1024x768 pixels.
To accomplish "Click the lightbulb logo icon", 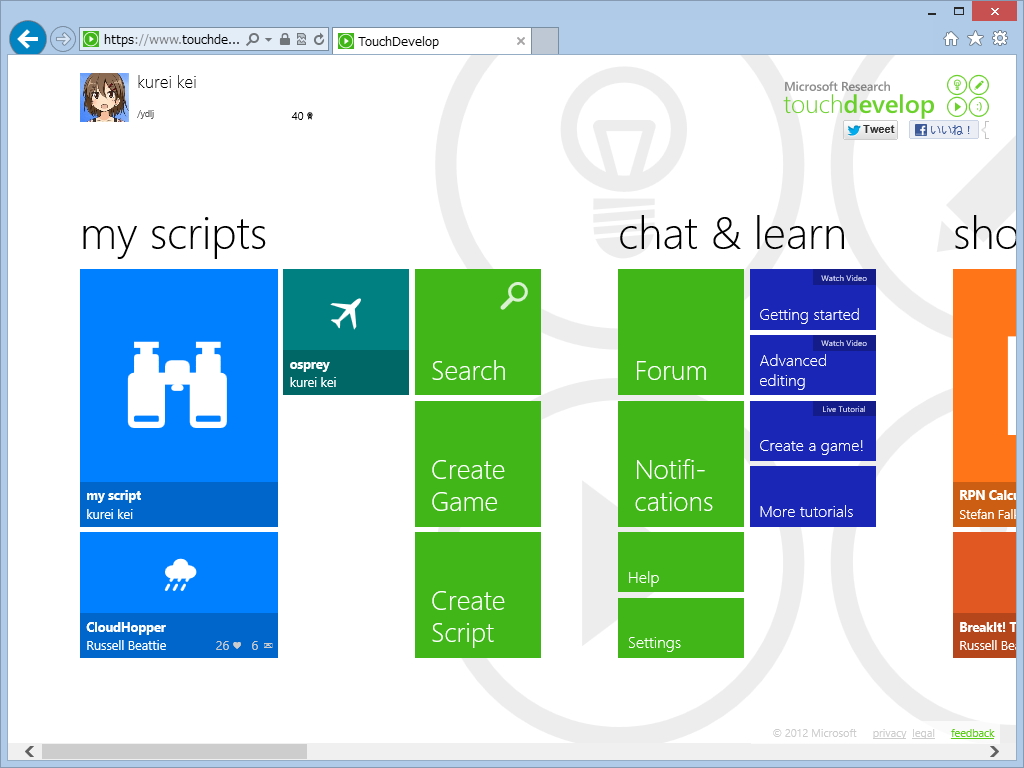I will click(957, 85).
